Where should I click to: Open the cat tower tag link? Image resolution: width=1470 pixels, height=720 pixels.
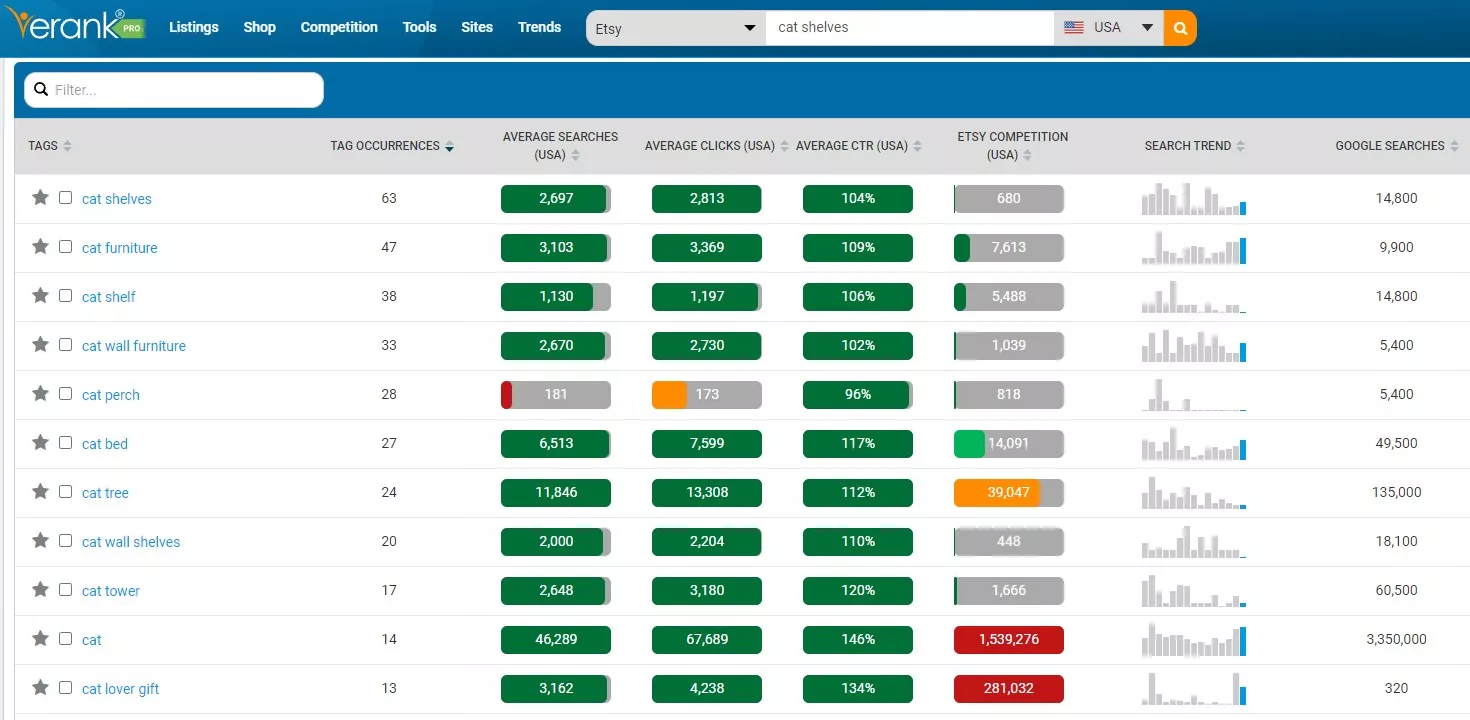(111, 591)
